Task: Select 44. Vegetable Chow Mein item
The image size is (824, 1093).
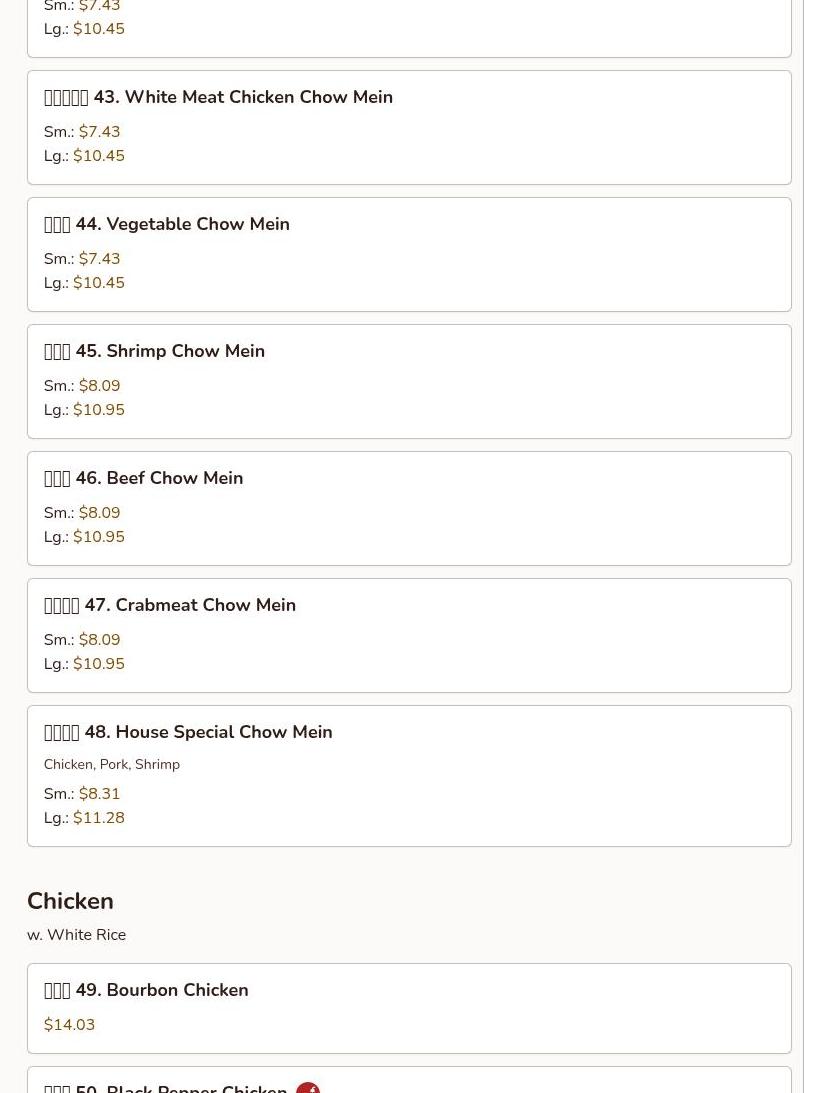Action: [x=409, y=254]
